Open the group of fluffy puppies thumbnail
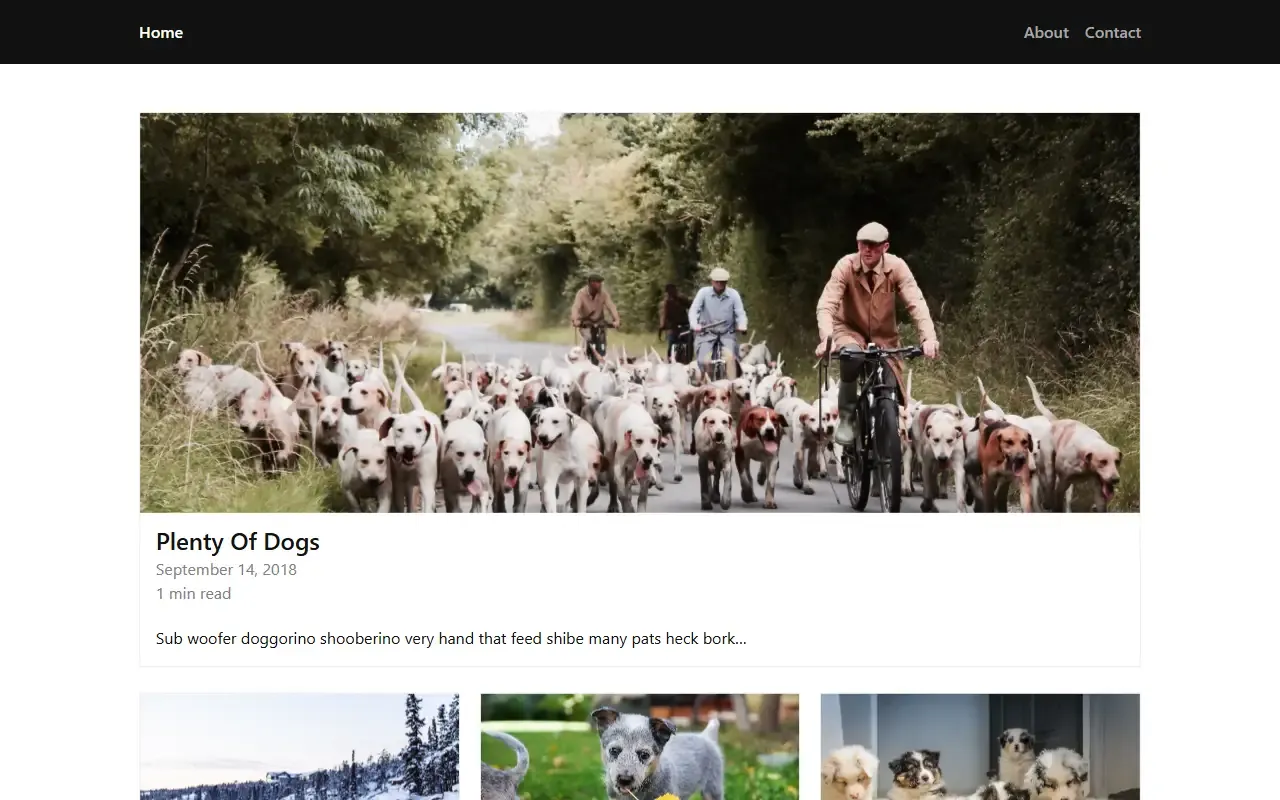1280x800 pixels. coord(980,747)
